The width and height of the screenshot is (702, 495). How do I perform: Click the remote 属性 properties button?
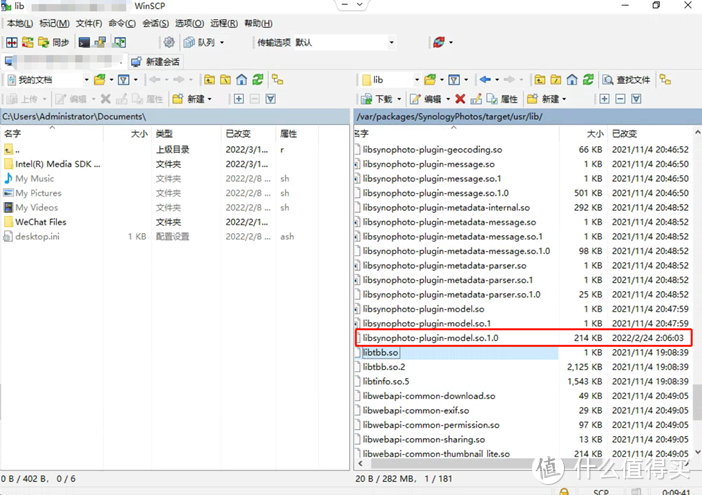coord(502,99)
